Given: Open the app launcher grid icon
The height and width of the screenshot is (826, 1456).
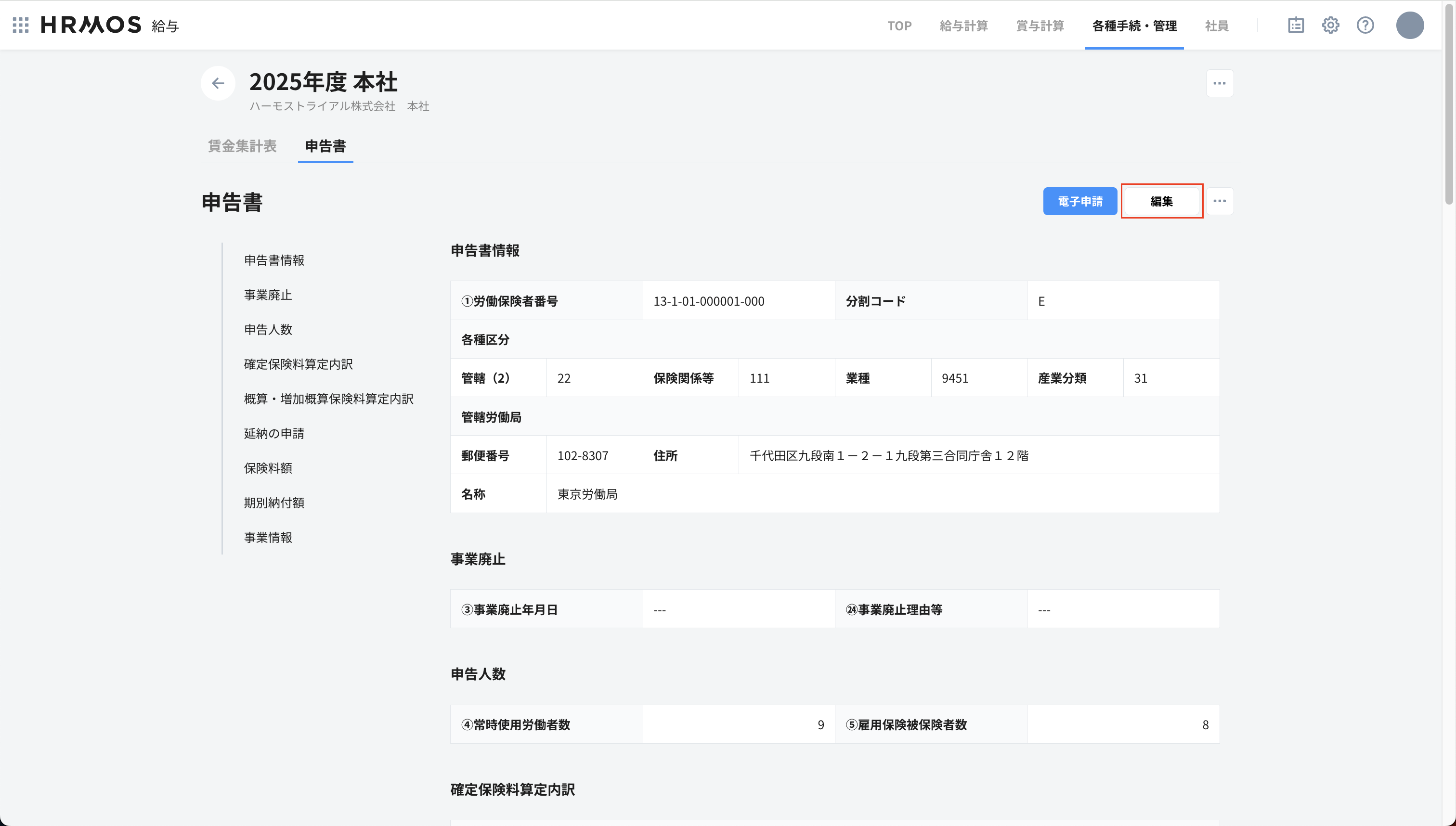Looking at the screenshot, I should 20,25.
